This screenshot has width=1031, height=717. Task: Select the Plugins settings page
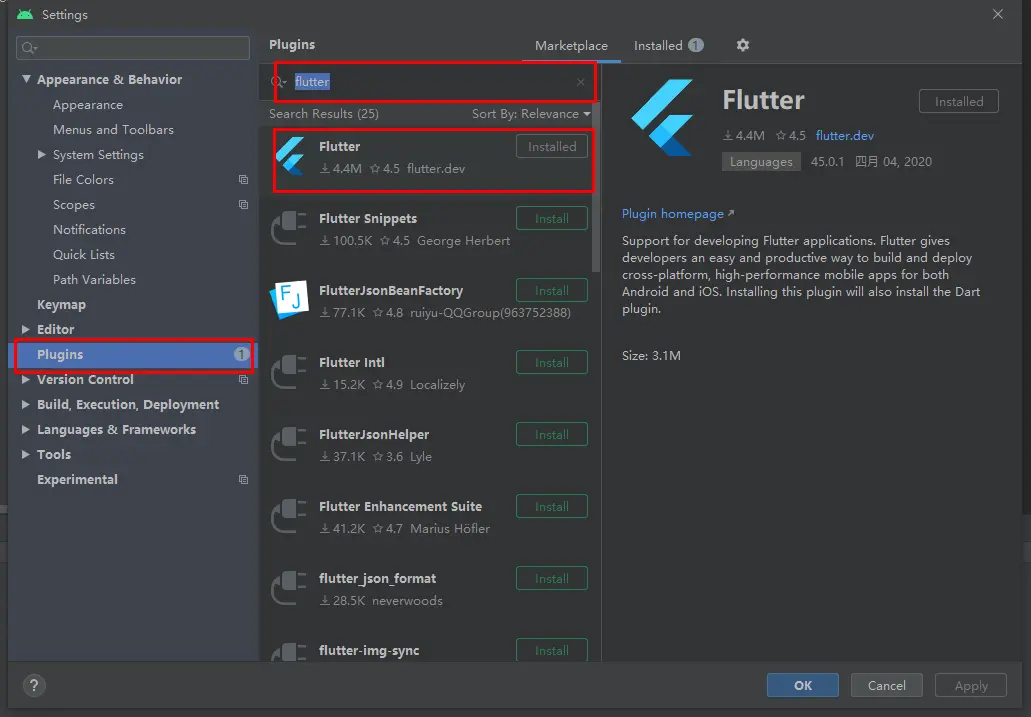pyautogui.click(x=134, y=355)
